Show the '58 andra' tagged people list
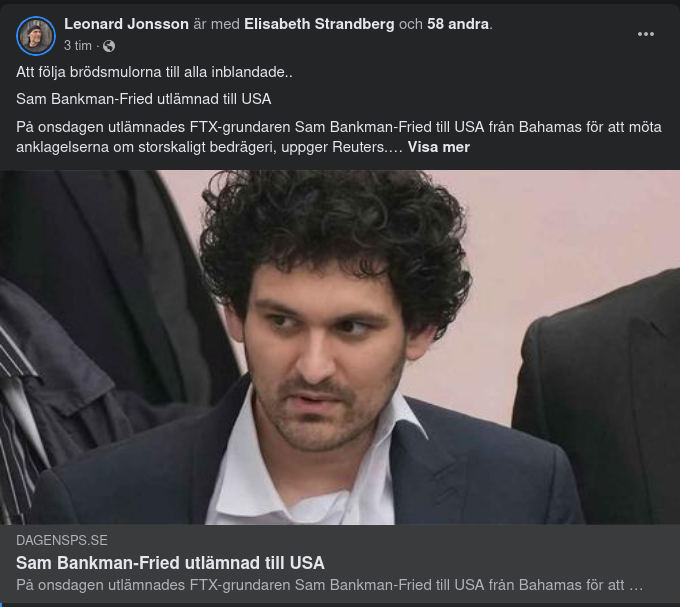Image resolution: width=680 pixels, height=607 pixels. pos(458,24)
